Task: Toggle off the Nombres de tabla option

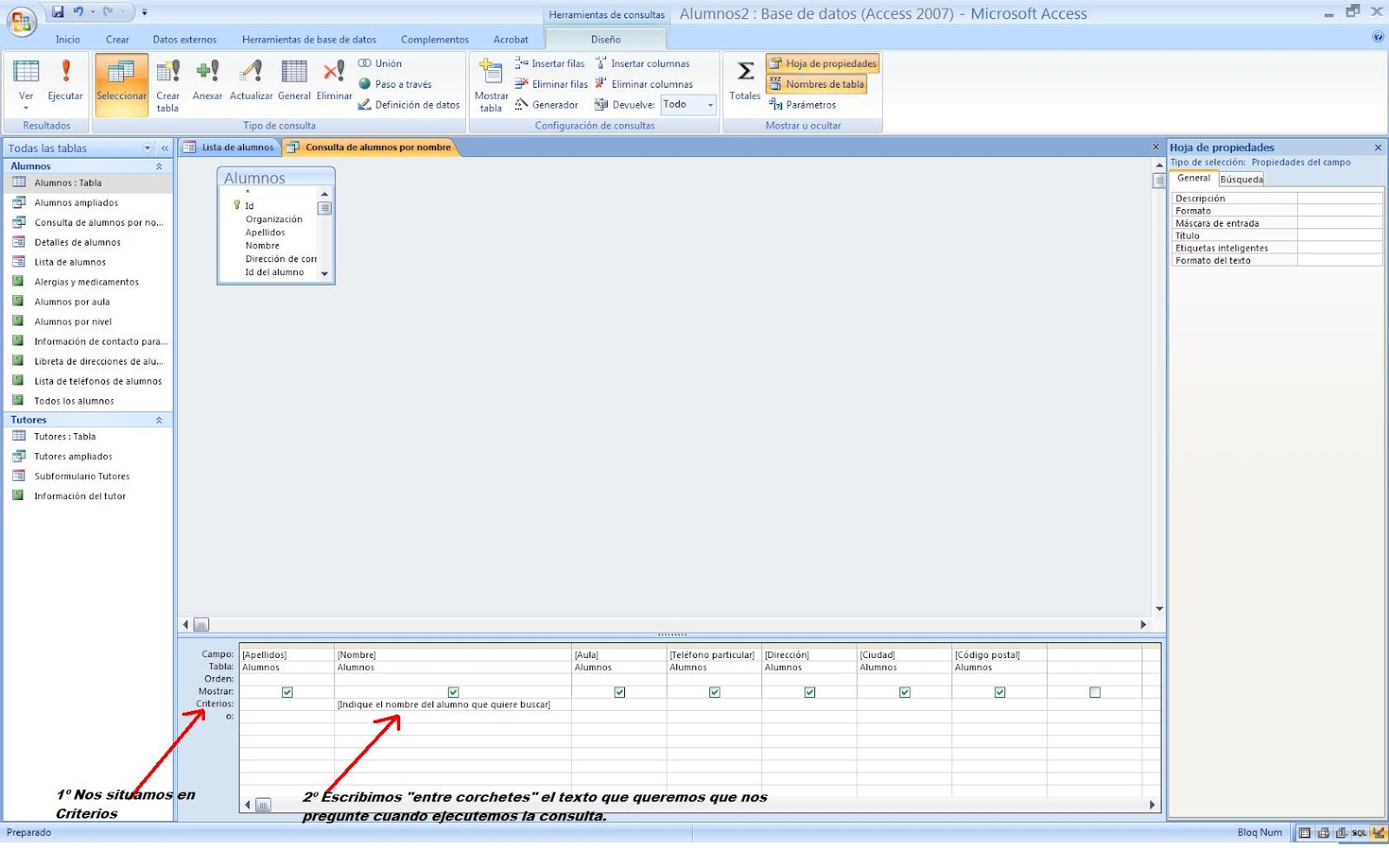Action: (817, 84)
